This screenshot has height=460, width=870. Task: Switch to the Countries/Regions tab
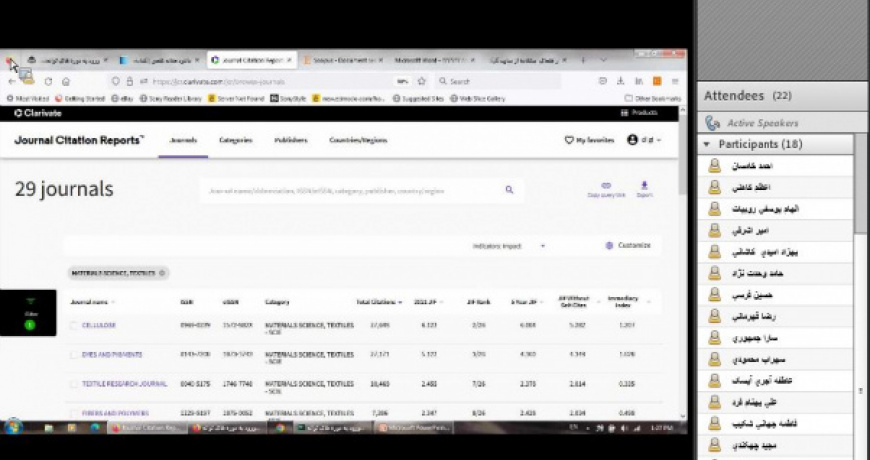coord(358,140)
